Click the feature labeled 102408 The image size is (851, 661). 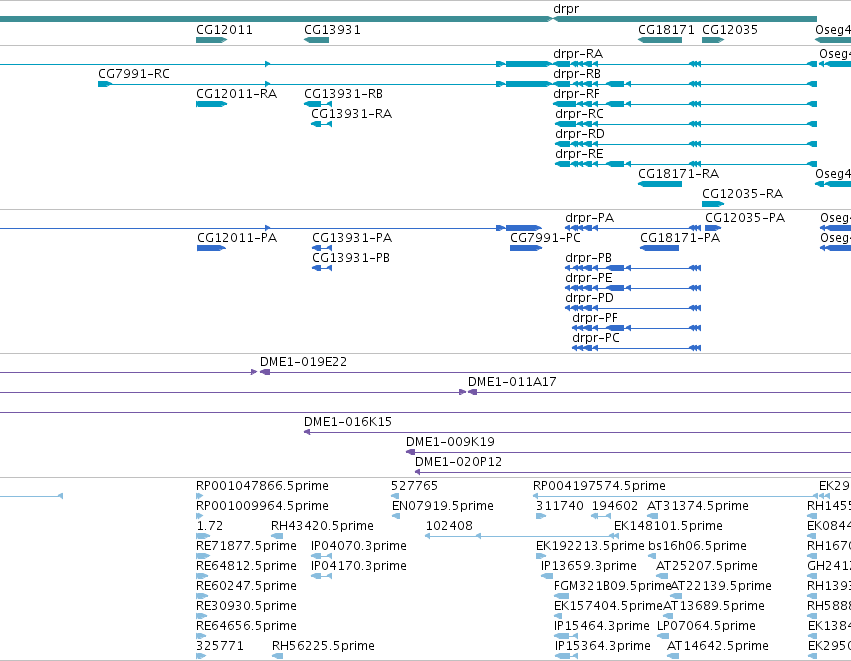(x=449, y=526)
